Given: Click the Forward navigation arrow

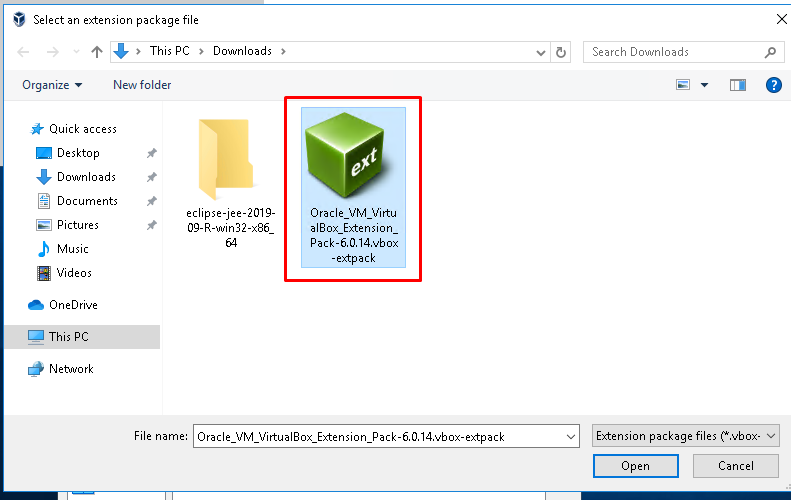Looking at the screenshot, I should [52, 52].
